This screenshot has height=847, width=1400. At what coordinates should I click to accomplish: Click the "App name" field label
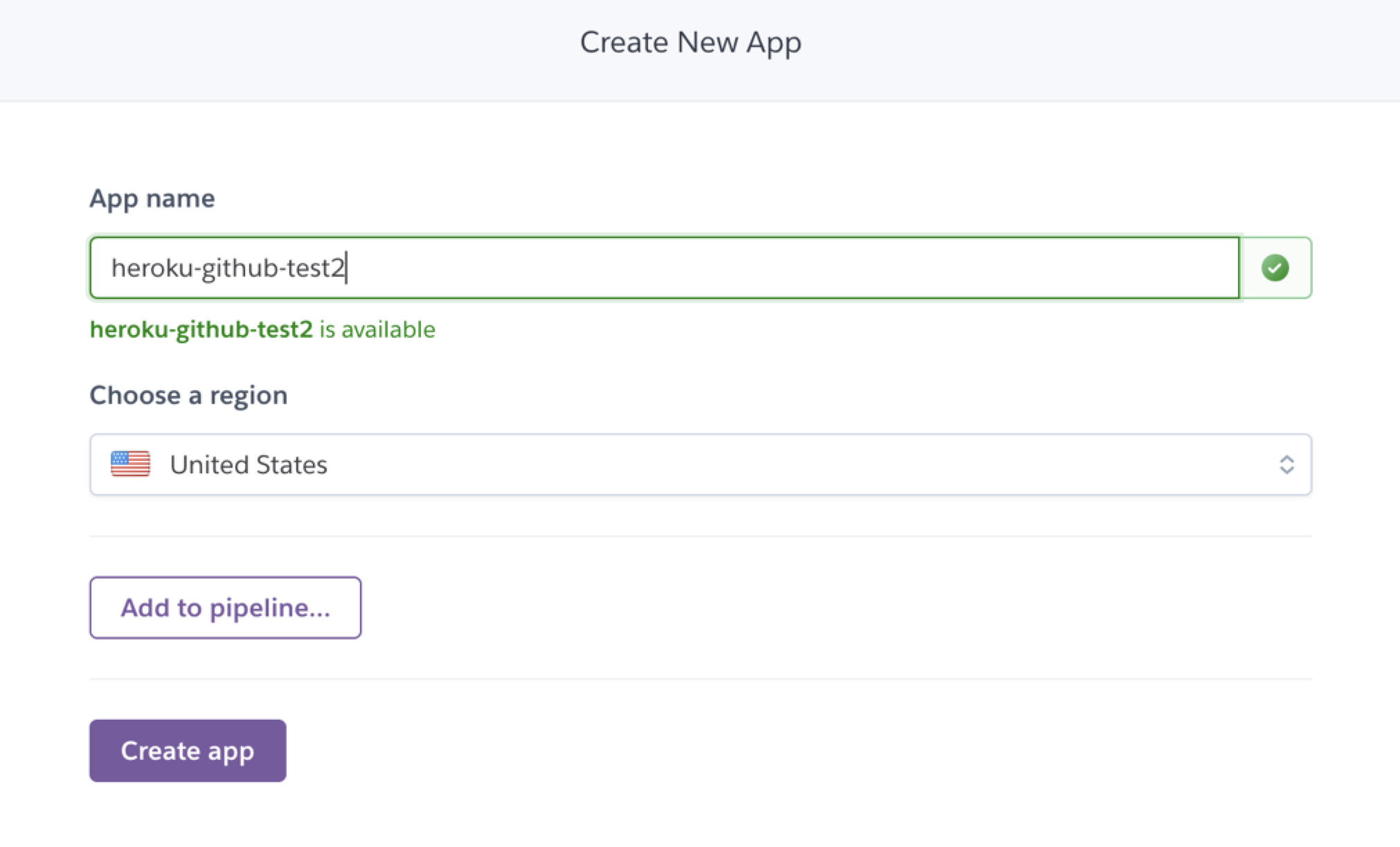pos(152,199)
